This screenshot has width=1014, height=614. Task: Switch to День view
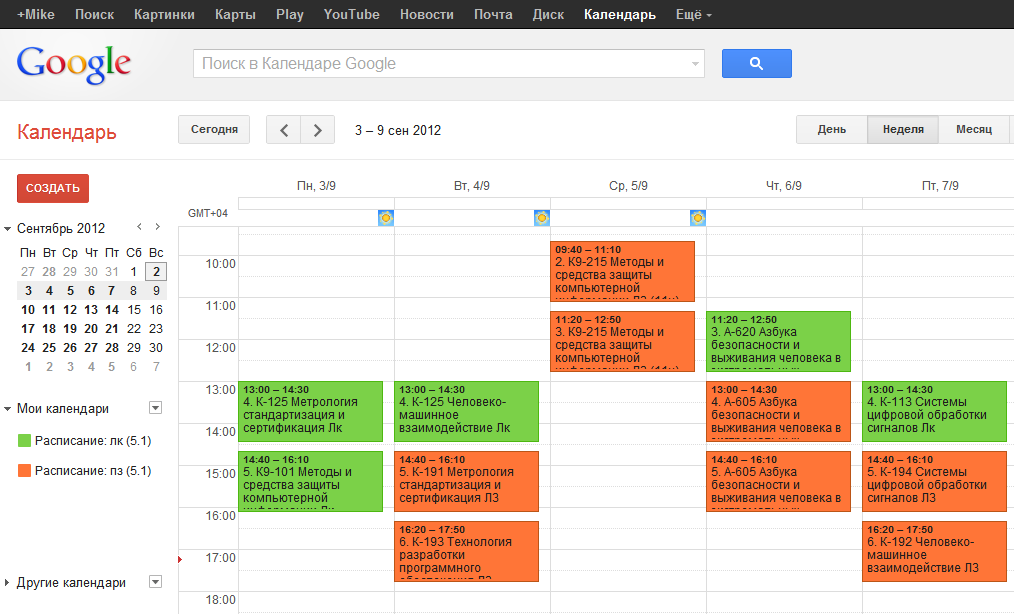831,130
